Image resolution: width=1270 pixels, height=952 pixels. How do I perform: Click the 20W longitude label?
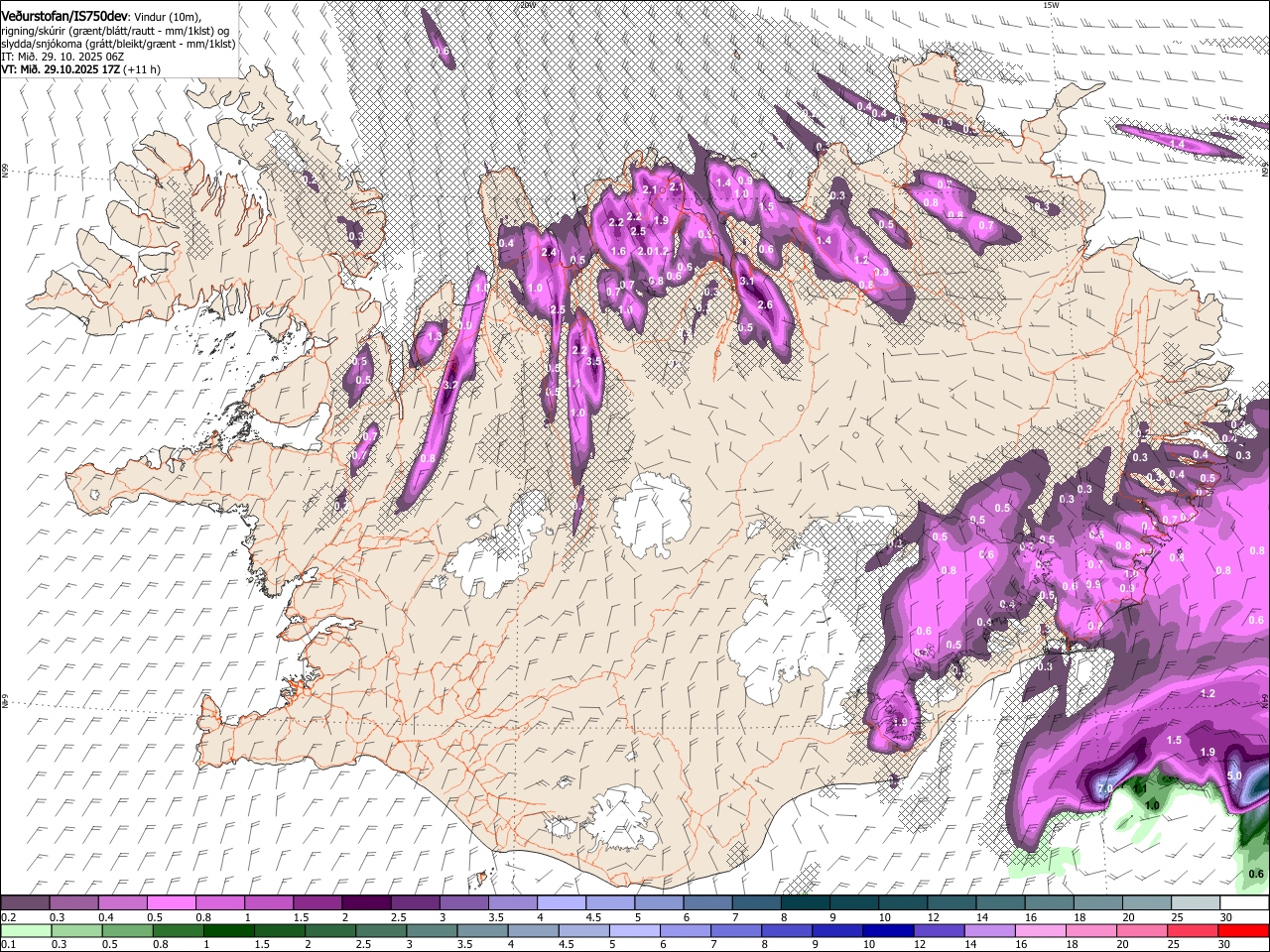tap(527, 5)
